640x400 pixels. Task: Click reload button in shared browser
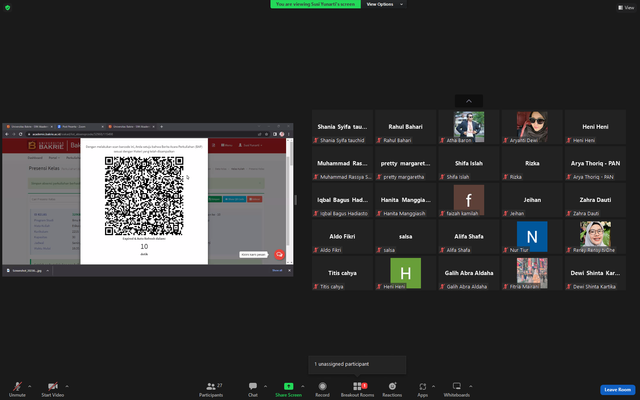[20, 134]
